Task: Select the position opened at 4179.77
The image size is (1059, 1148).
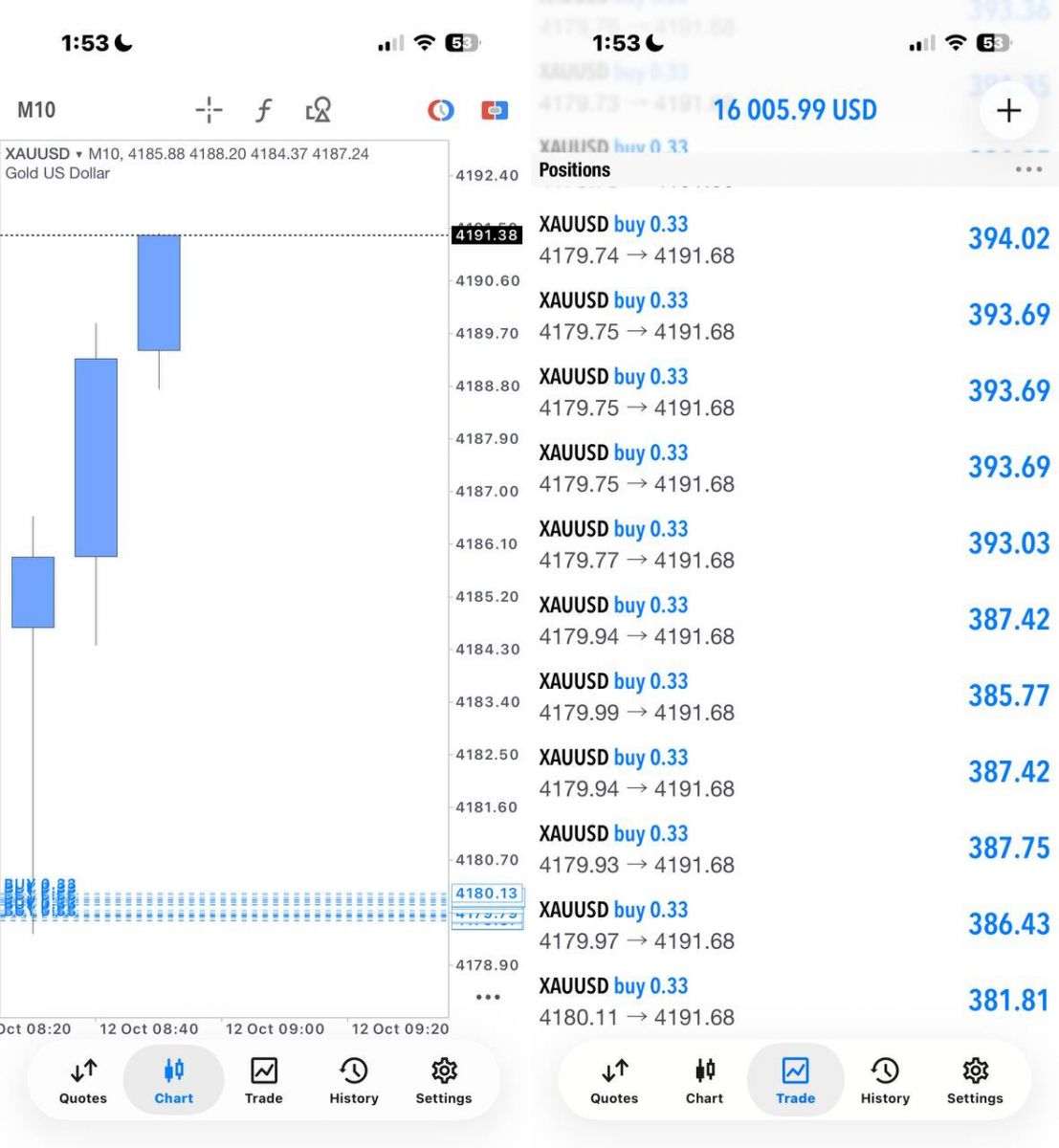Action: click(x=795, y=544)
